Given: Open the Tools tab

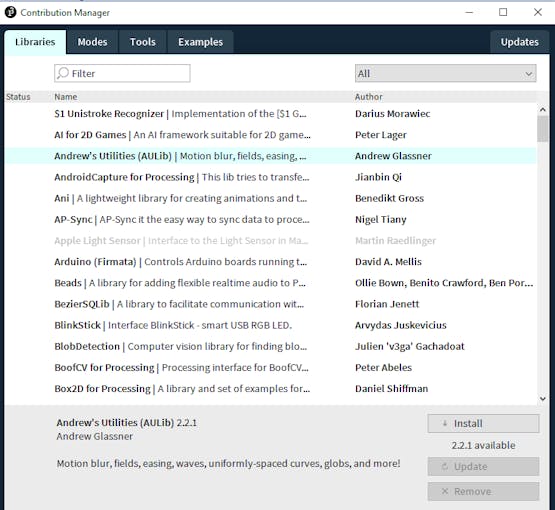Looking at the screenshot, I should (143, 42).
